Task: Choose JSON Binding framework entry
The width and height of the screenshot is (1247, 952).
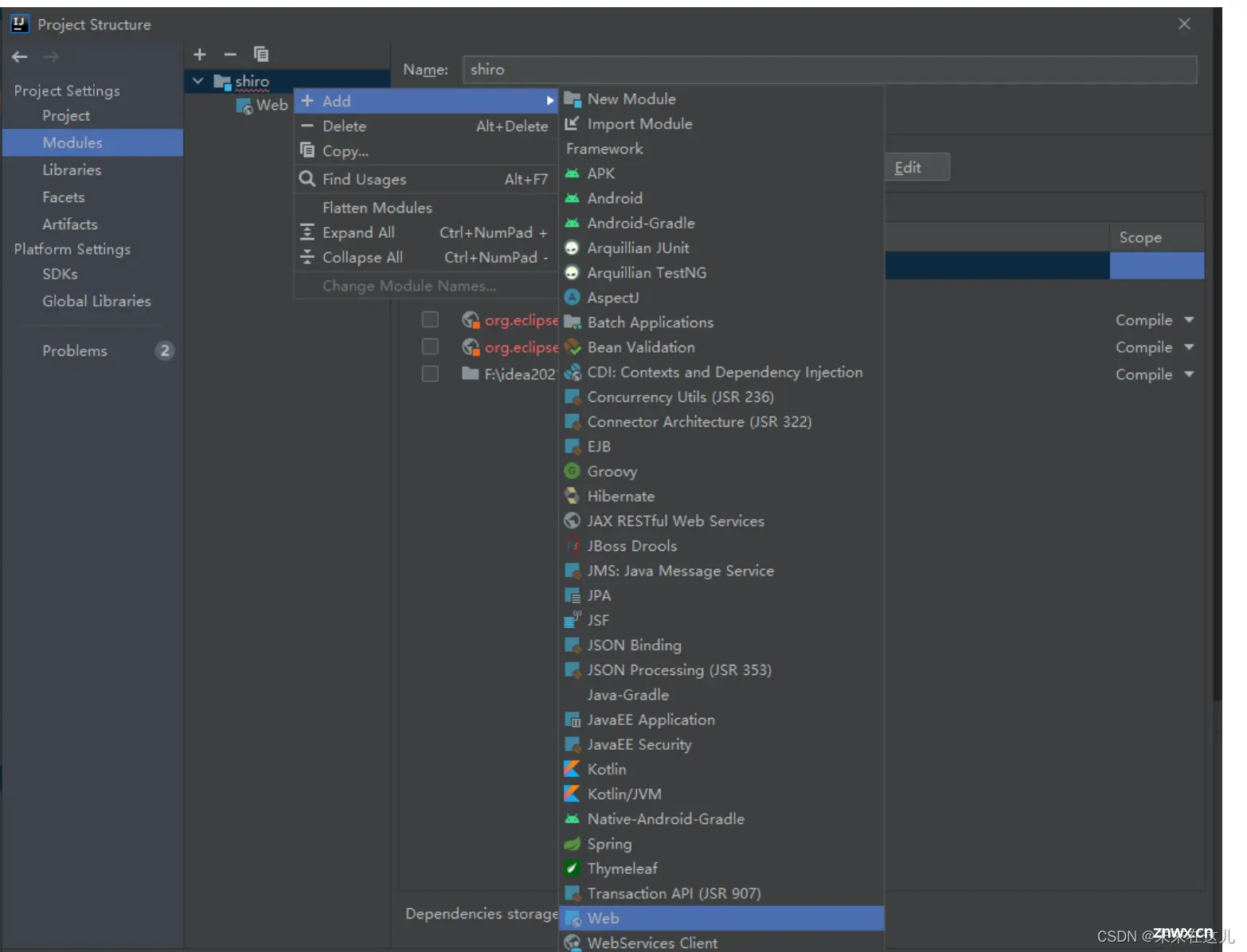Action: point(721,645)
